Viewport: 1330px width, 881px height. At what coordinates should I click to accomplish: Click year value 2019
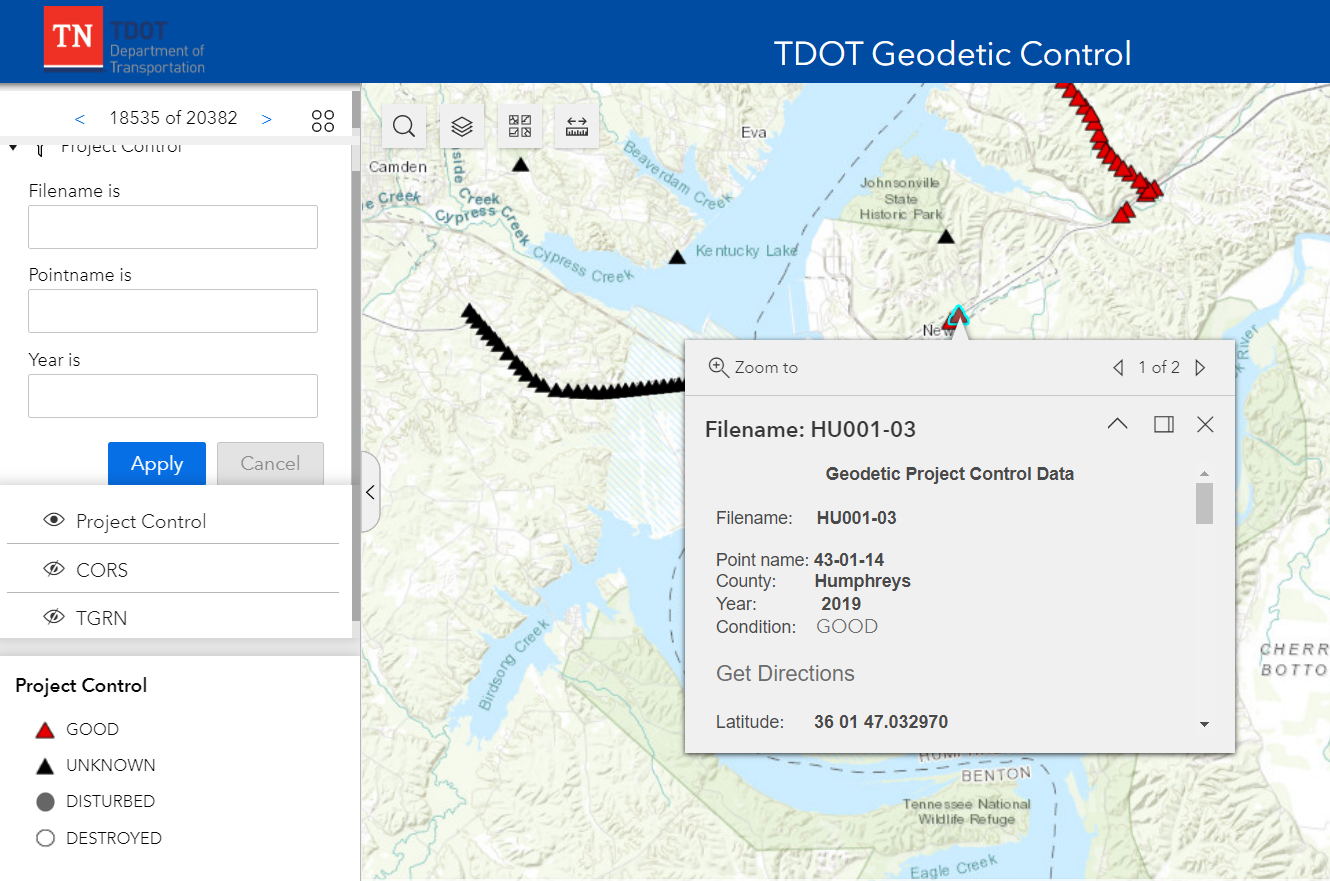point(841,604)
